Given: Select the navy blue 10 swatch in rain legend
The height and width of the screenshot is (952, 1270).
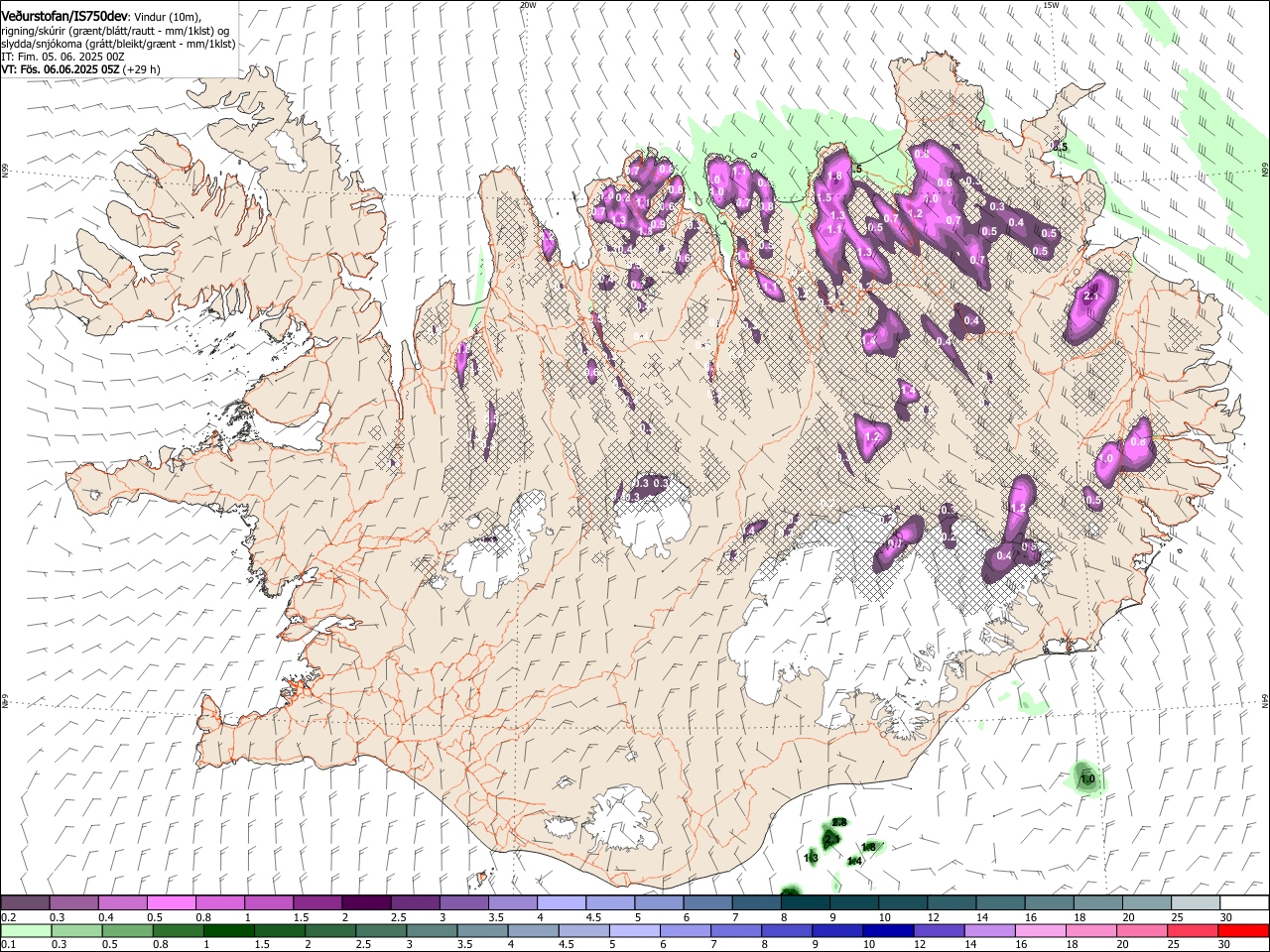Looking at the screenshot, I should (888, 931).
